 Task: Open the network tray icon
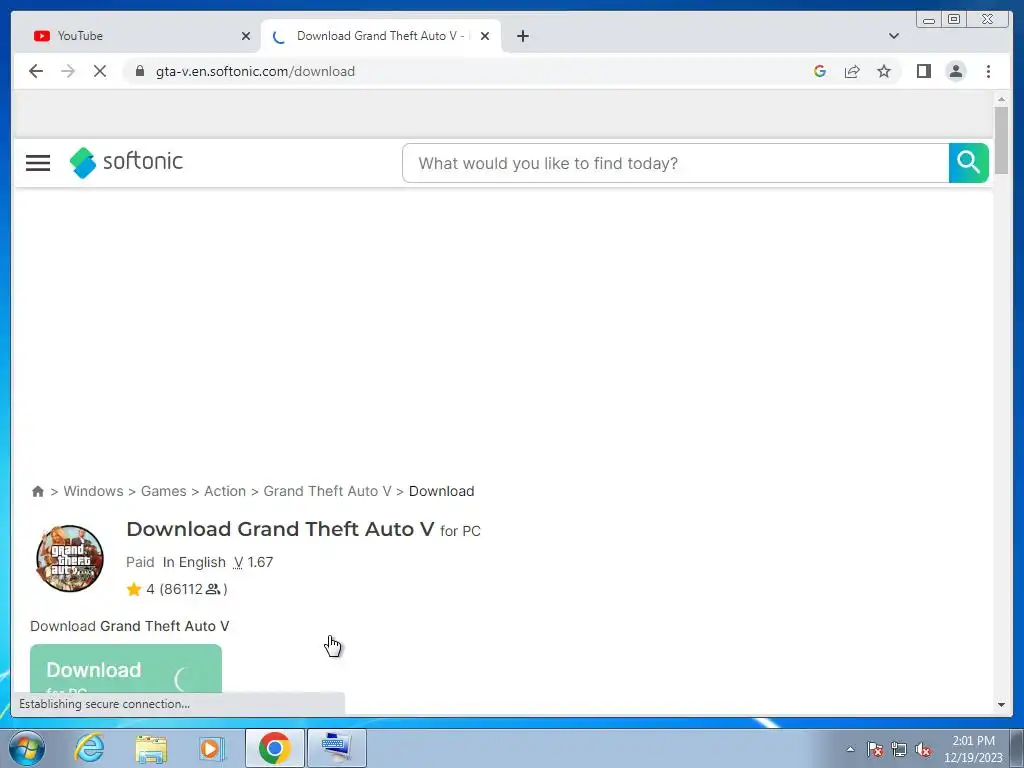[899, 749]
